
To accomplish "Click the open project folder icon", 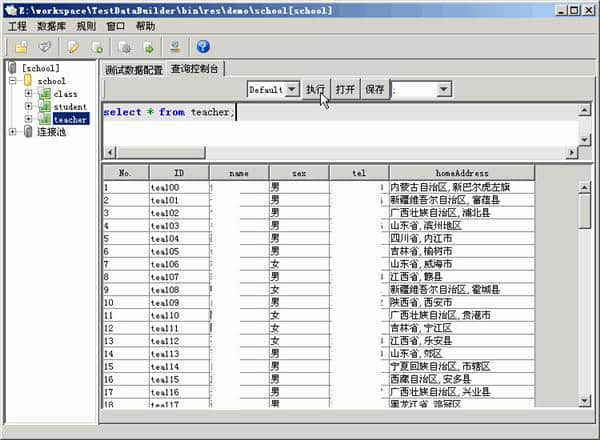I will (20, 47).
